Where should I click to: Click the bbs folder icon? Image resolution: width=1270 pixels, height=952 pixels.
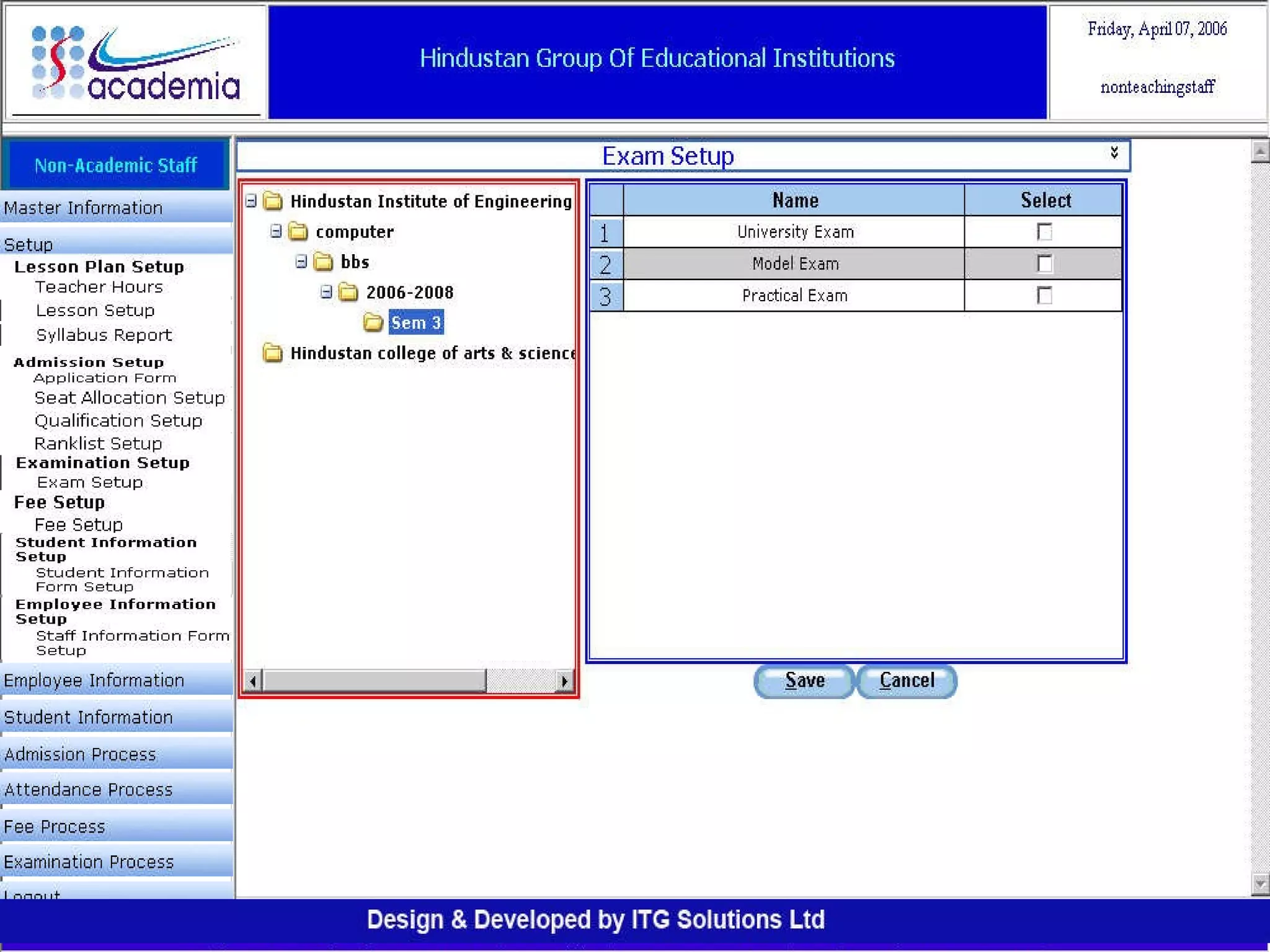pyautogui.click(x=323, y=262)
